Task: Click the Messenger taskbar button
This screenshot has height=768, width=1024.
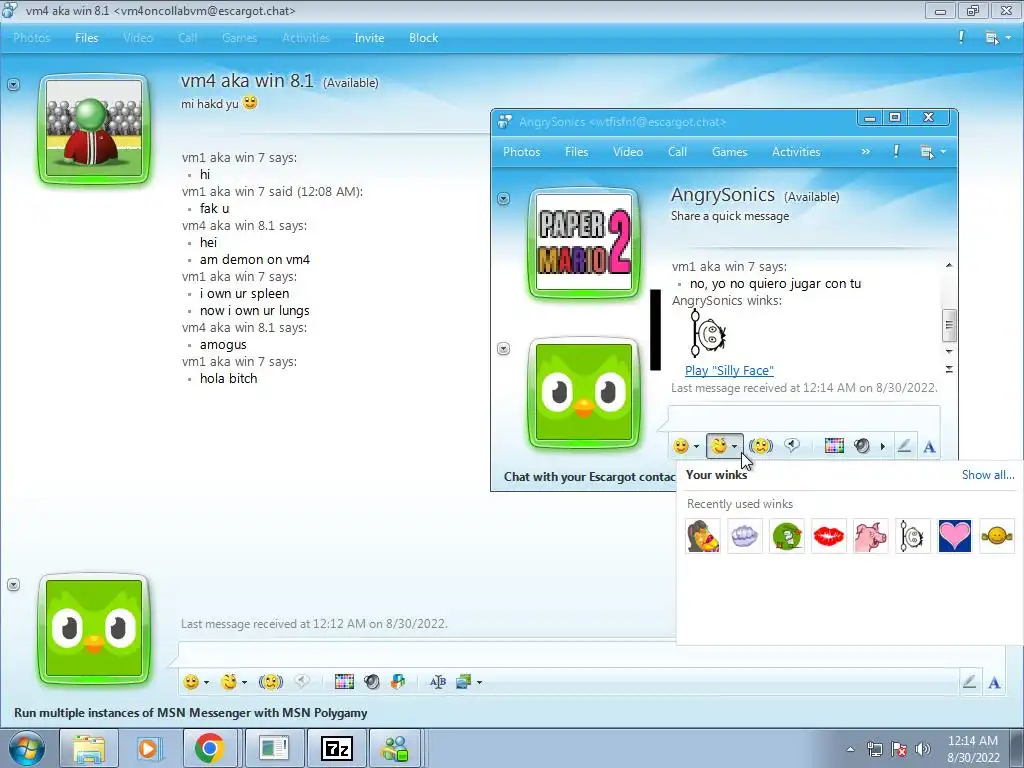Action: [x=396, y=748]
